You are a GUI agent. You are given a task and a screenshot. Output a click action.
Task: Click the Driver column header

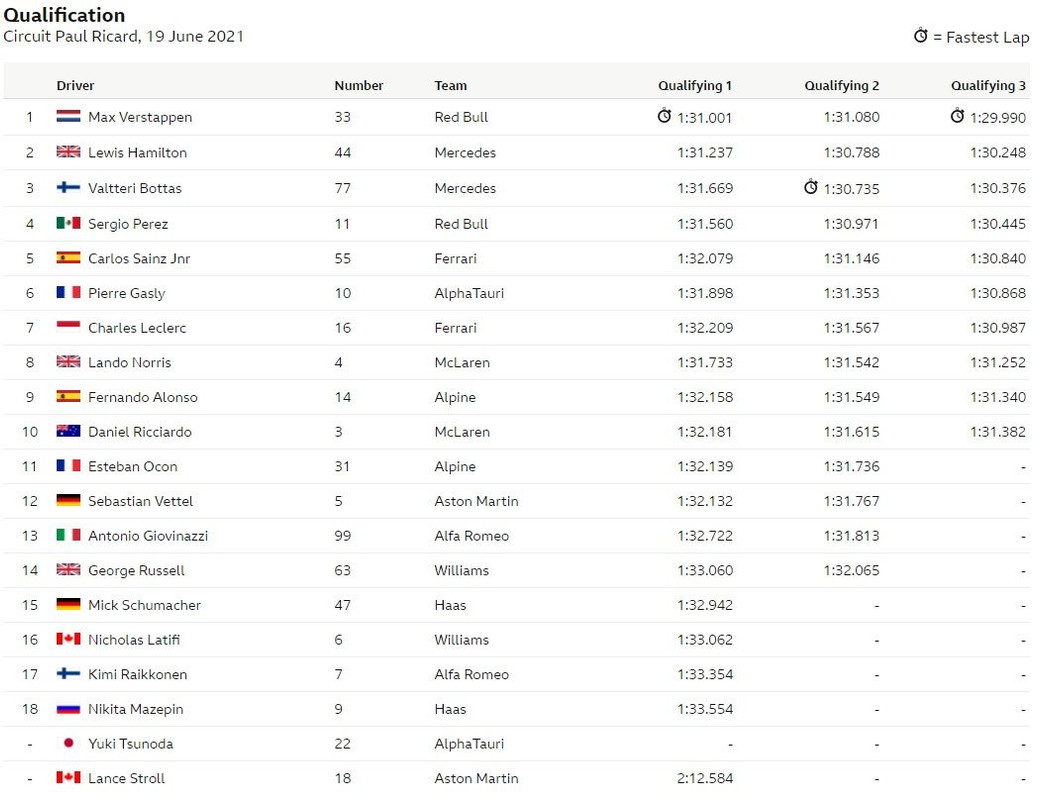point(75,85)
